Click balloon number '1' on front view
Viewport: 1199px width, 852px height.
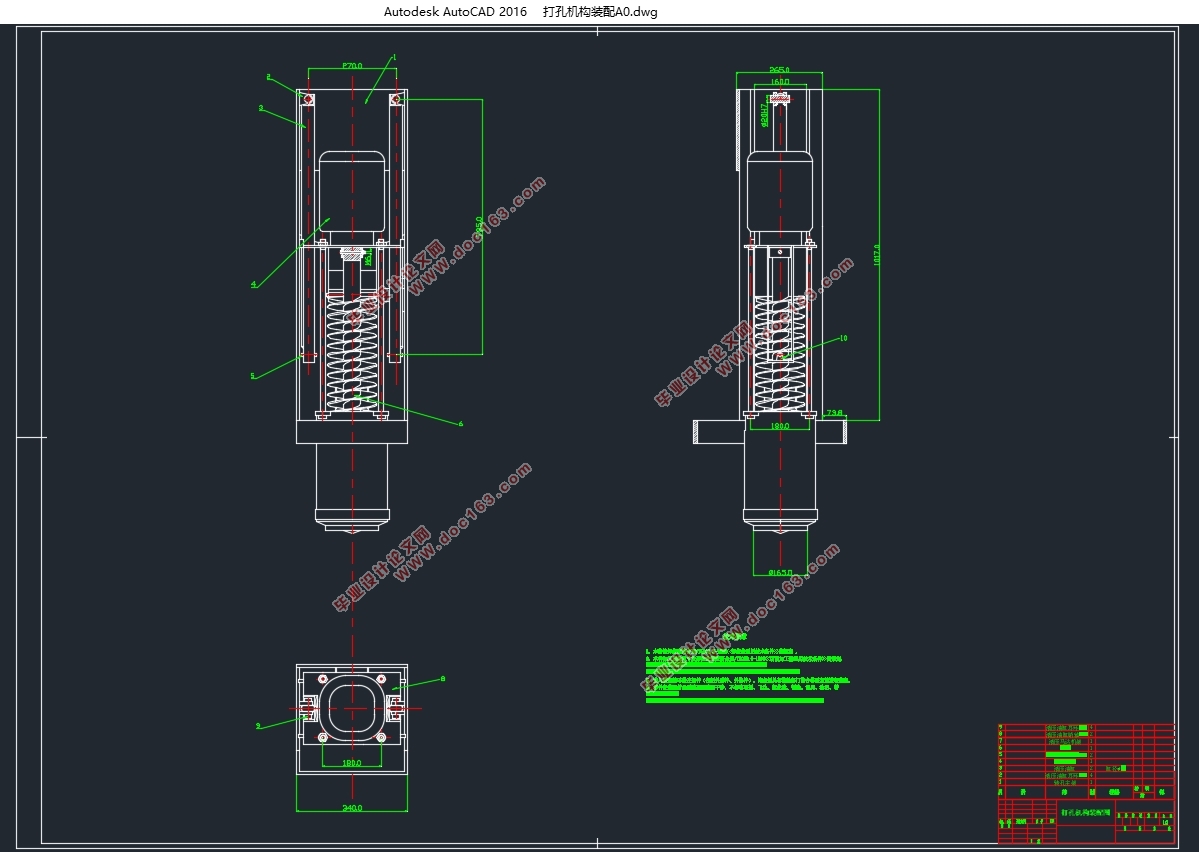tap(395, 57)
